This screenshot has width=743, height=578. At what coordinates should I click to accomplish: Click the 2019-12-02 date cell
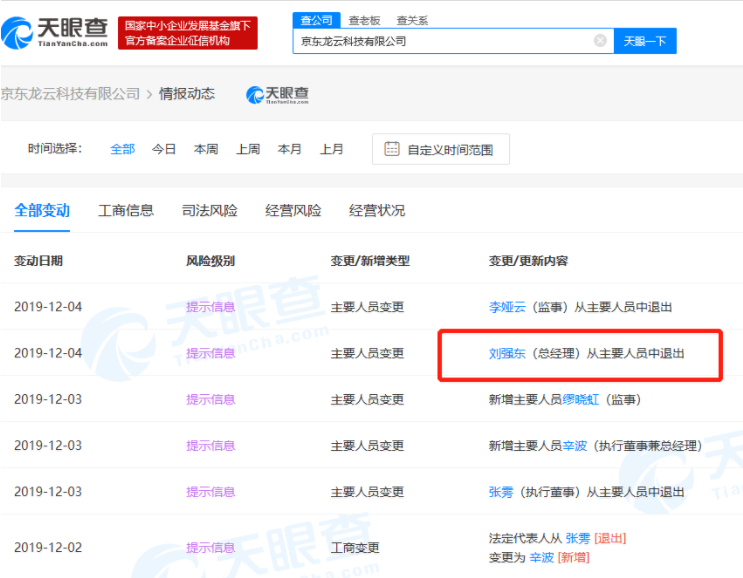(48, 548)
